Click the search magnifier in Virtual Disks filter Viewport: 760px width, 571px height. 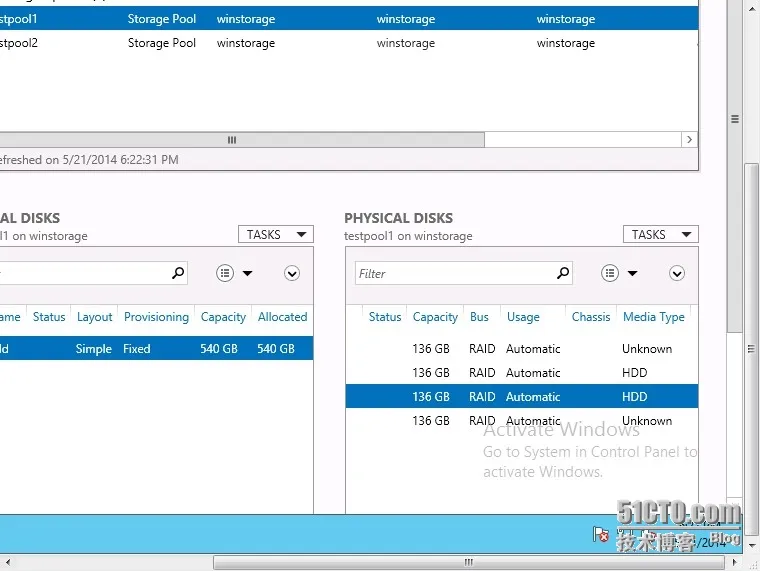tap(178, 273)
